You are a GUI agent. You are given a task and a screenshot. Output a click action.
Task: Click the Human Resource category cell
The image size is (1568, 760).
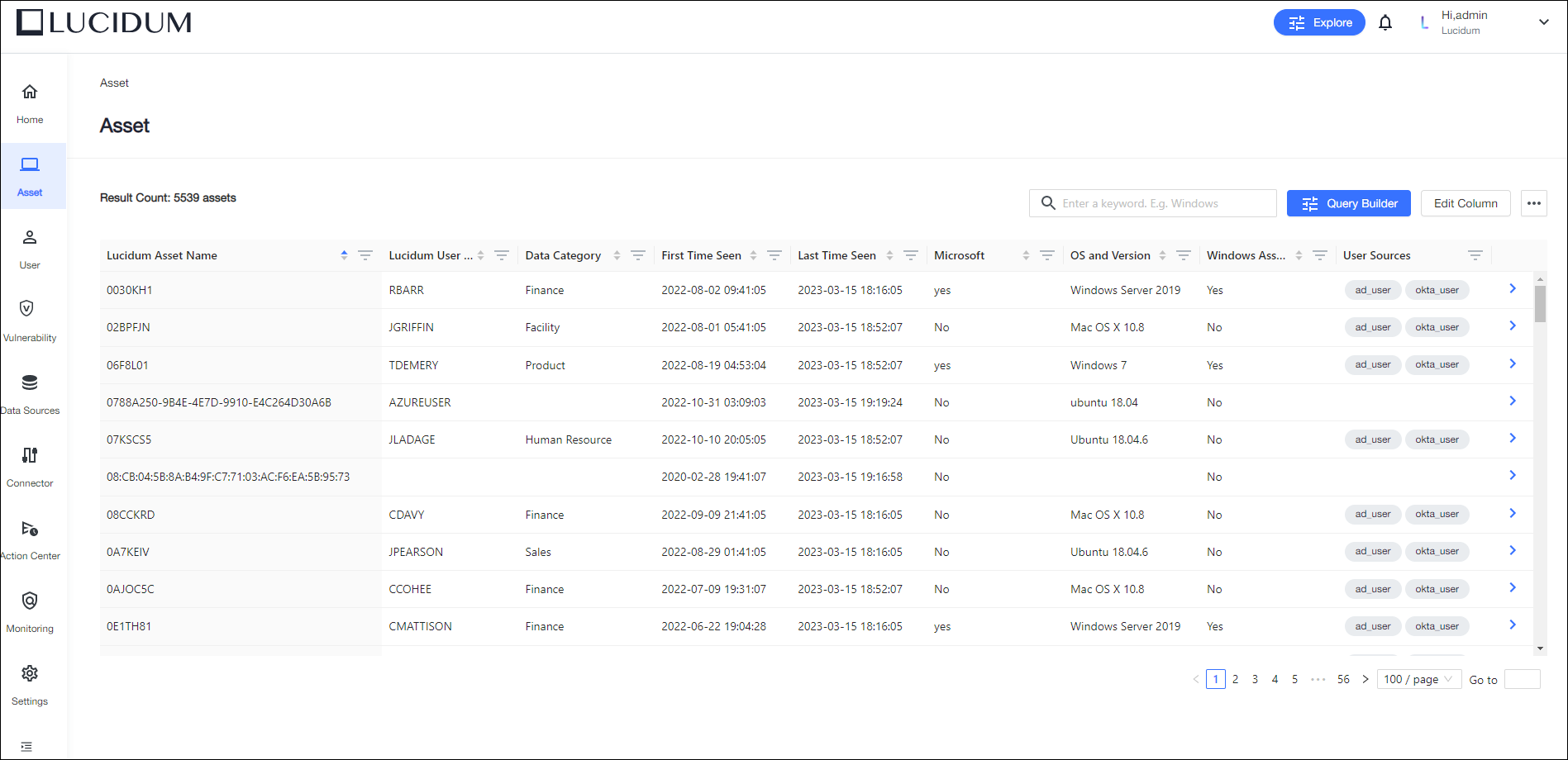click(x=569, y=439)
